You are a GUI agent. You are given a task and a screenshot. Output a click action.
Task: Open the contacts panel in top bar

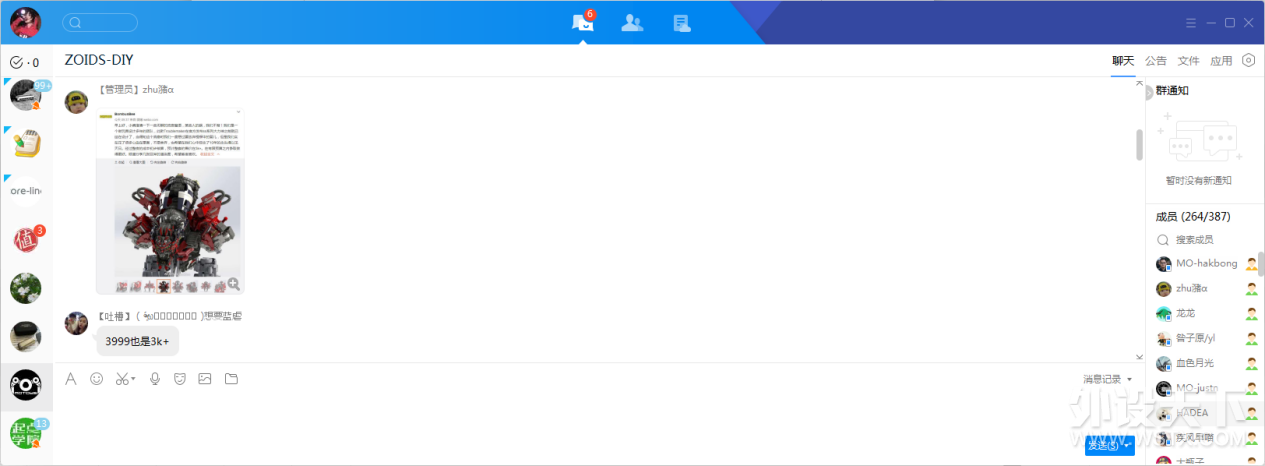coord(632,23)
